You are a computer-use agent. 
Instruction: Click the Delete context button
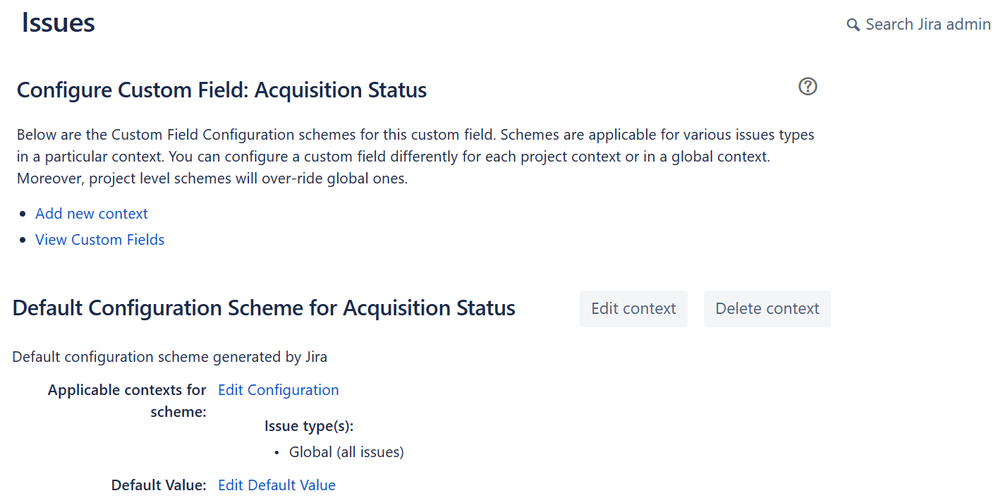pos(767,309)
